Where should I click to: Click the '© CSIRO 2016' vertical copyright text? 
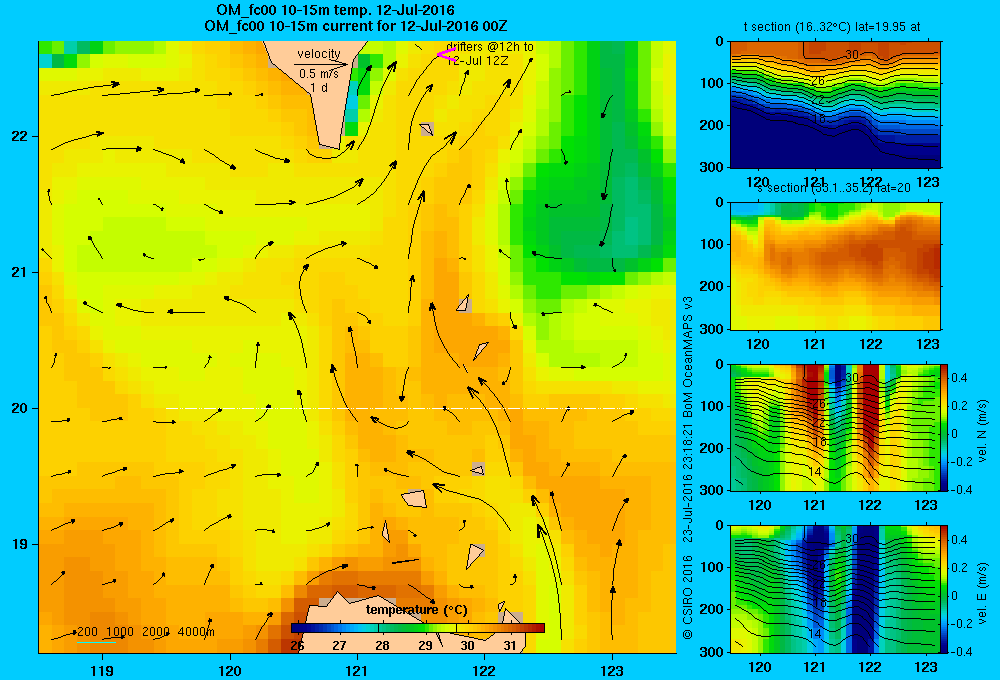point(688,597)
